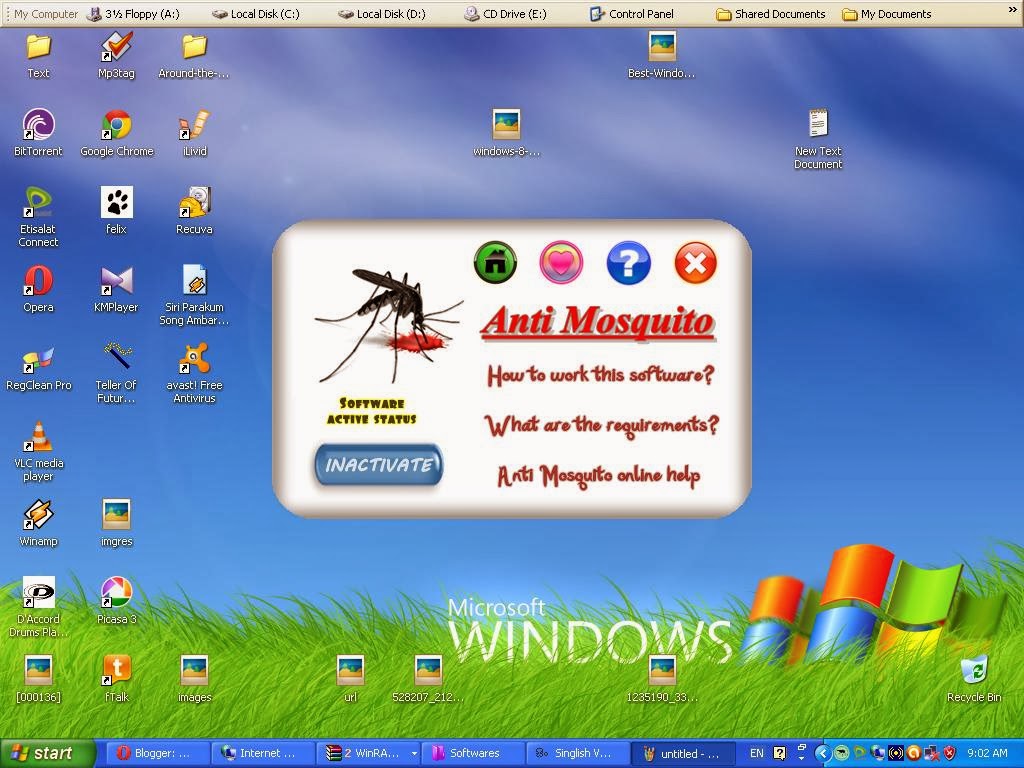Select the 1235190_33... image file
Screen dimensions: 1024x768
[662, 679]
